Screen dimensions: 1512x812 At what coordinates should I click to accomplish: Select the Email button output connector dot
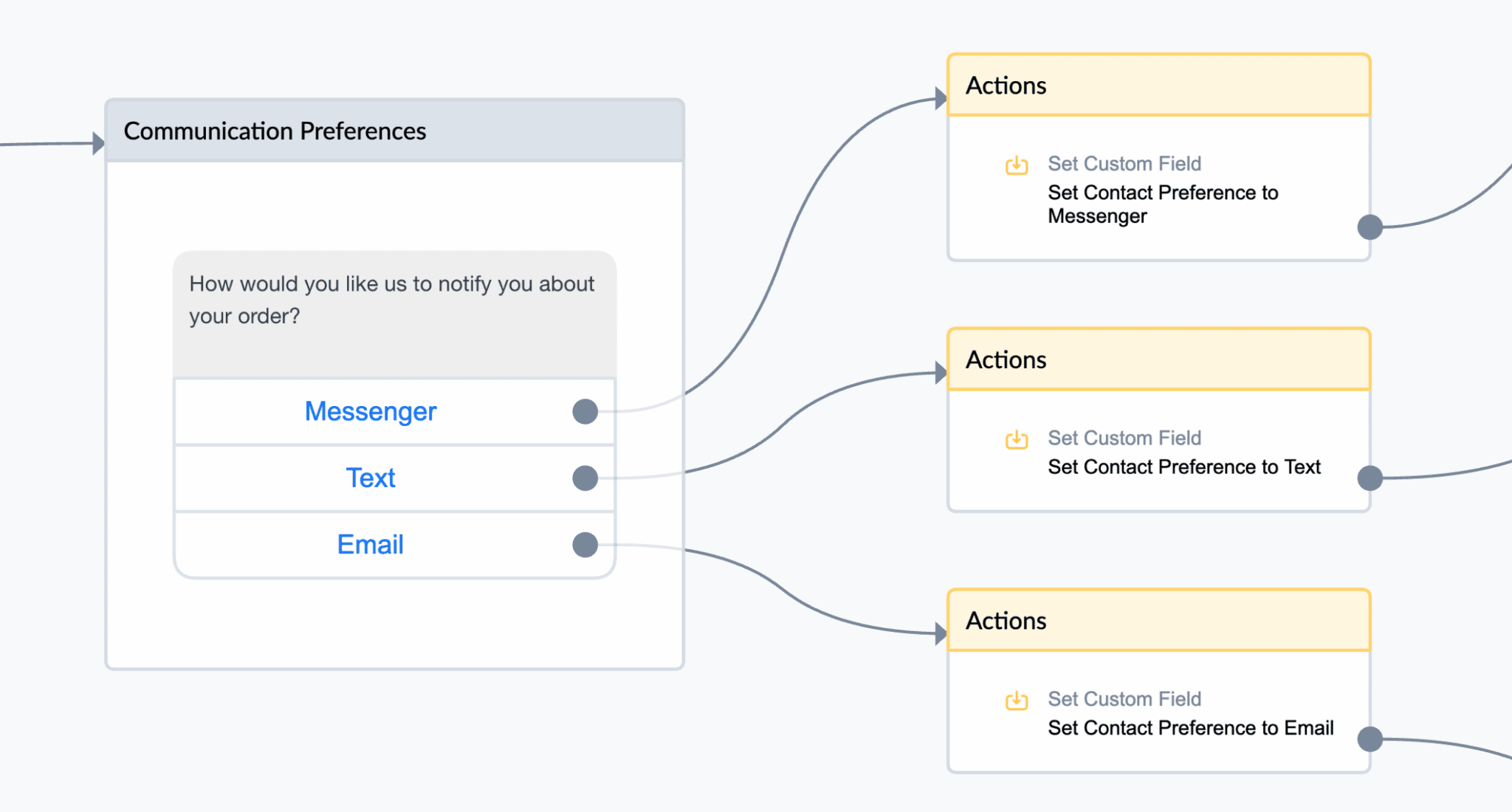tap(585, 545)
